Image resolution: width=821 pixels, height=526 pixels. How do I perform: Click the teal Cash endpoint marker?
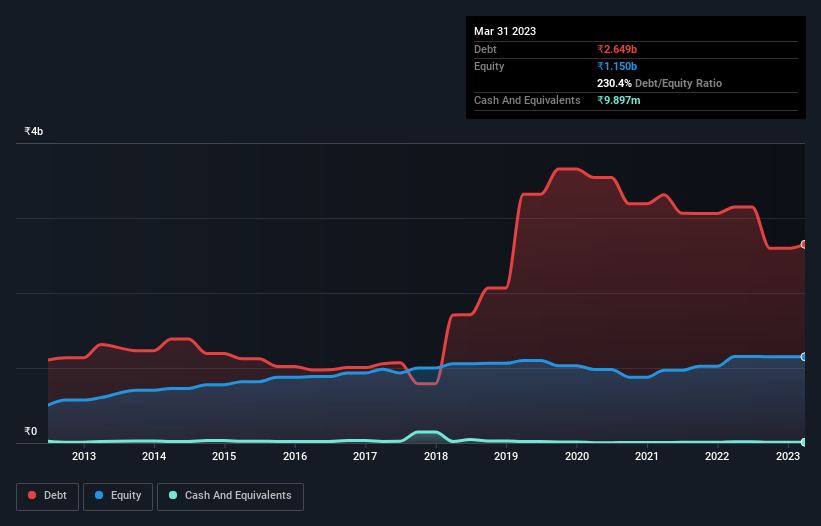(x=804, y=442)
